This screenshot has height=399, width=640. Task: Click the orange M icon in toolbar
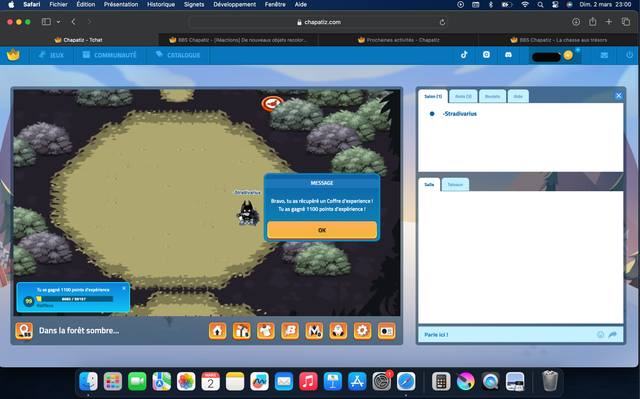click(x=314, y=331)
